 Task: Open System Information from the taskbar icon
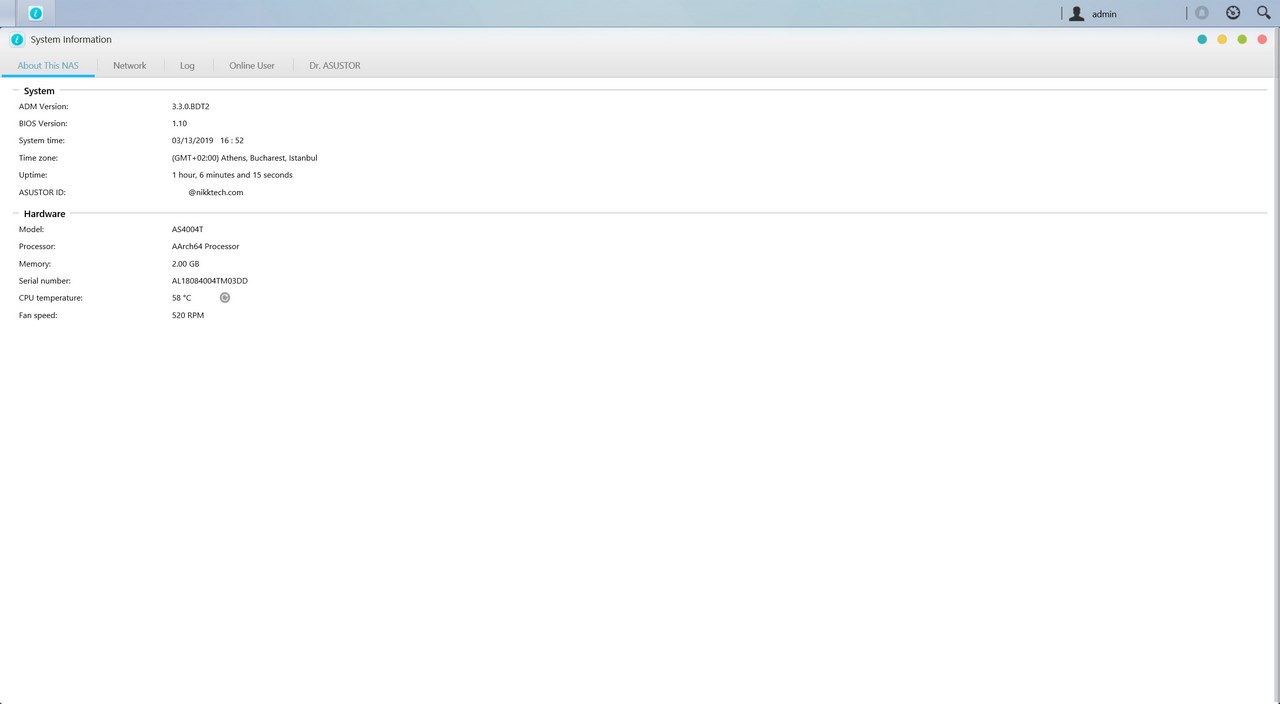pyautogui.click(x=36, y=14)
